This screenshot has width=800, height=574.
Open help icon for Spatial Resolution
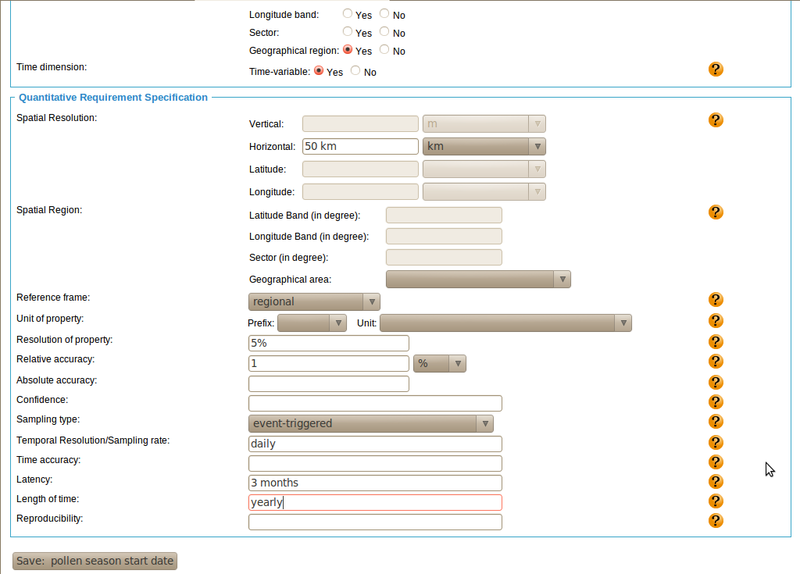(x=715, y=120)
